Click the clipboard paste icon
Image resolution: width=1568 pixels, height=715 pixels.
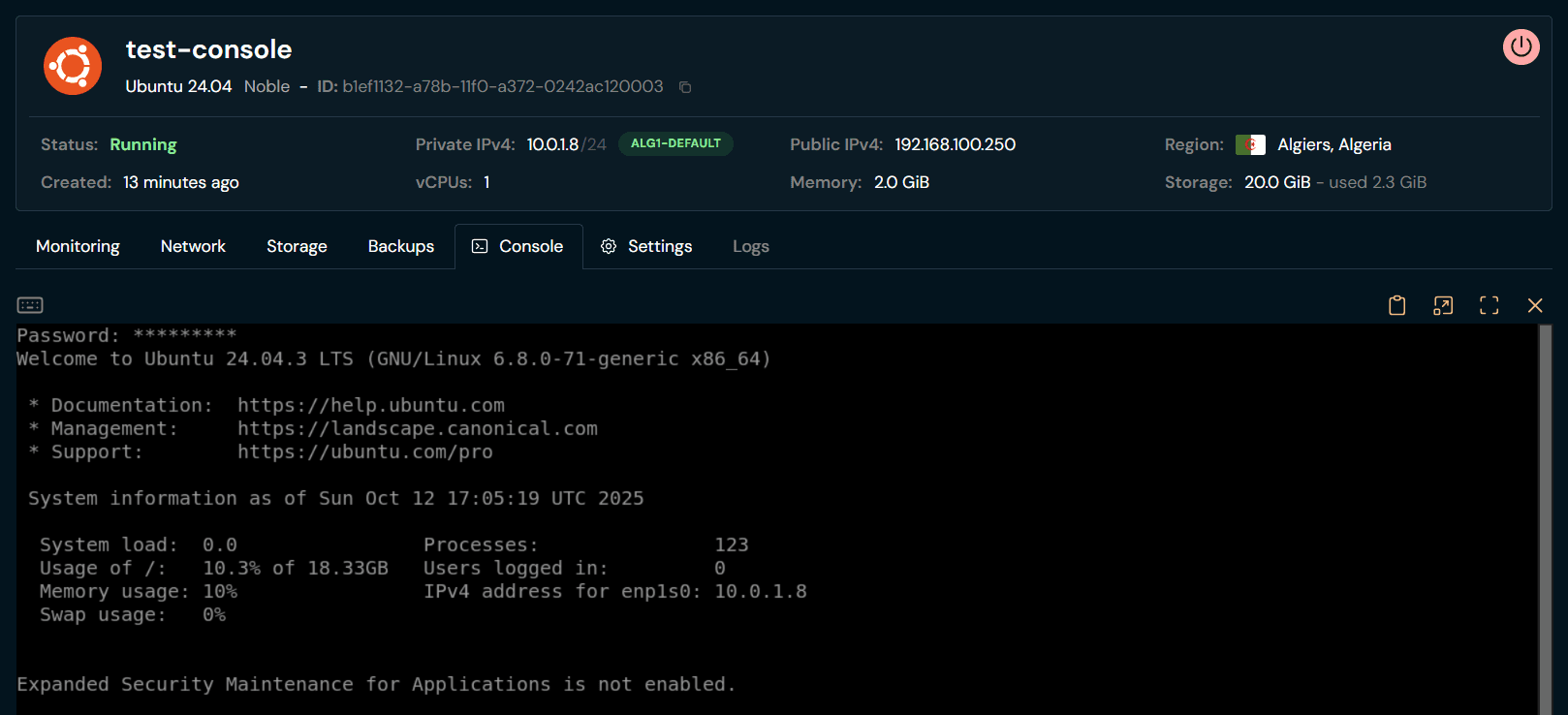point(1396,305)
